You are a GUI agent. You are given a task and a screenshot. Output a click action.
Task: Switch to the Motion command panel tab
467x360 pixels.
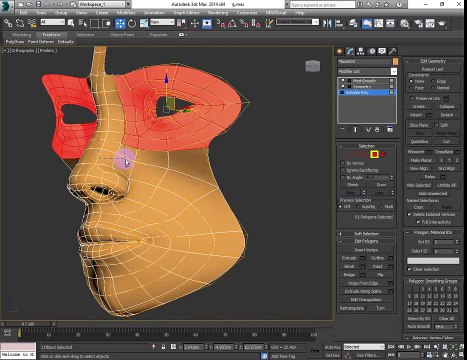pos(372,51)
